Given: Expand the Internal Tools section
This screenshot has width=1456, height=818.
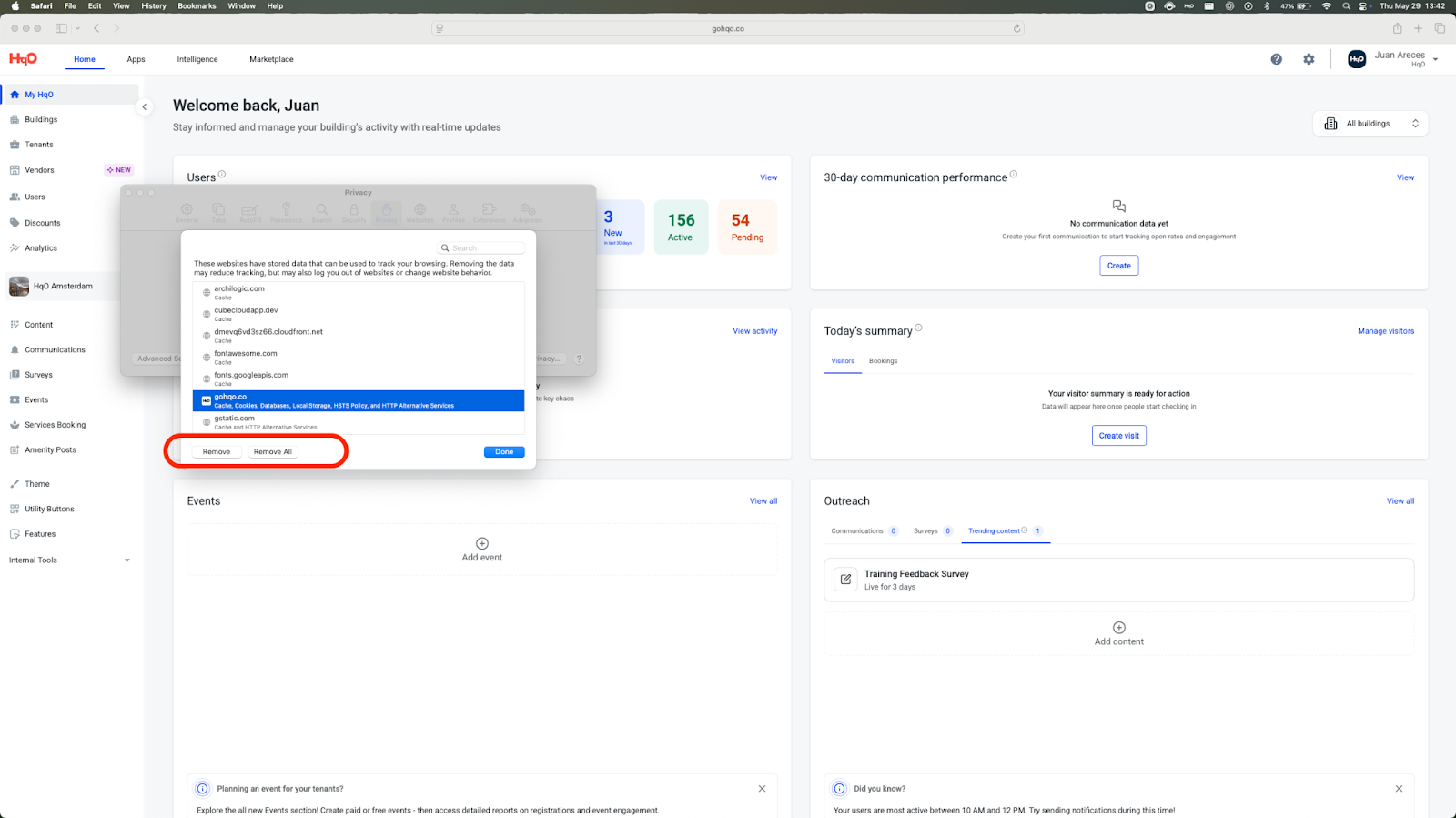Looking at the screenshot, I should [x=126, y=560].
